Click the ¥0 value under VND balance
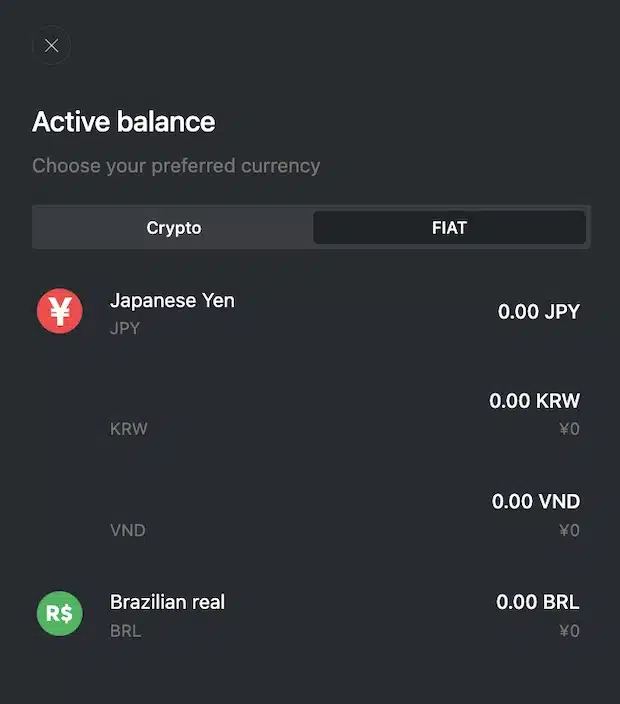This screenshot has height=704, width=620. click(x=570, y=530)
